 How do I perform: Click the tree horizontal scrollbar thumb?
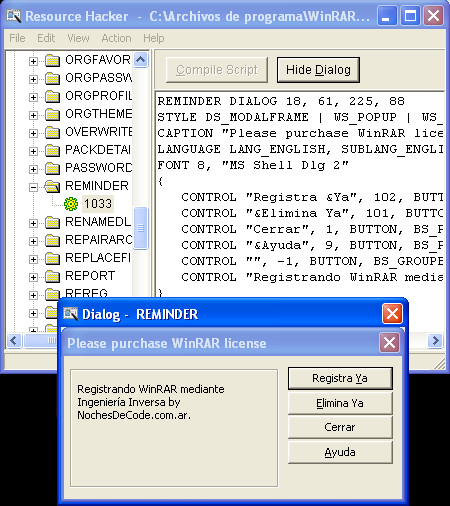(41, 341)
